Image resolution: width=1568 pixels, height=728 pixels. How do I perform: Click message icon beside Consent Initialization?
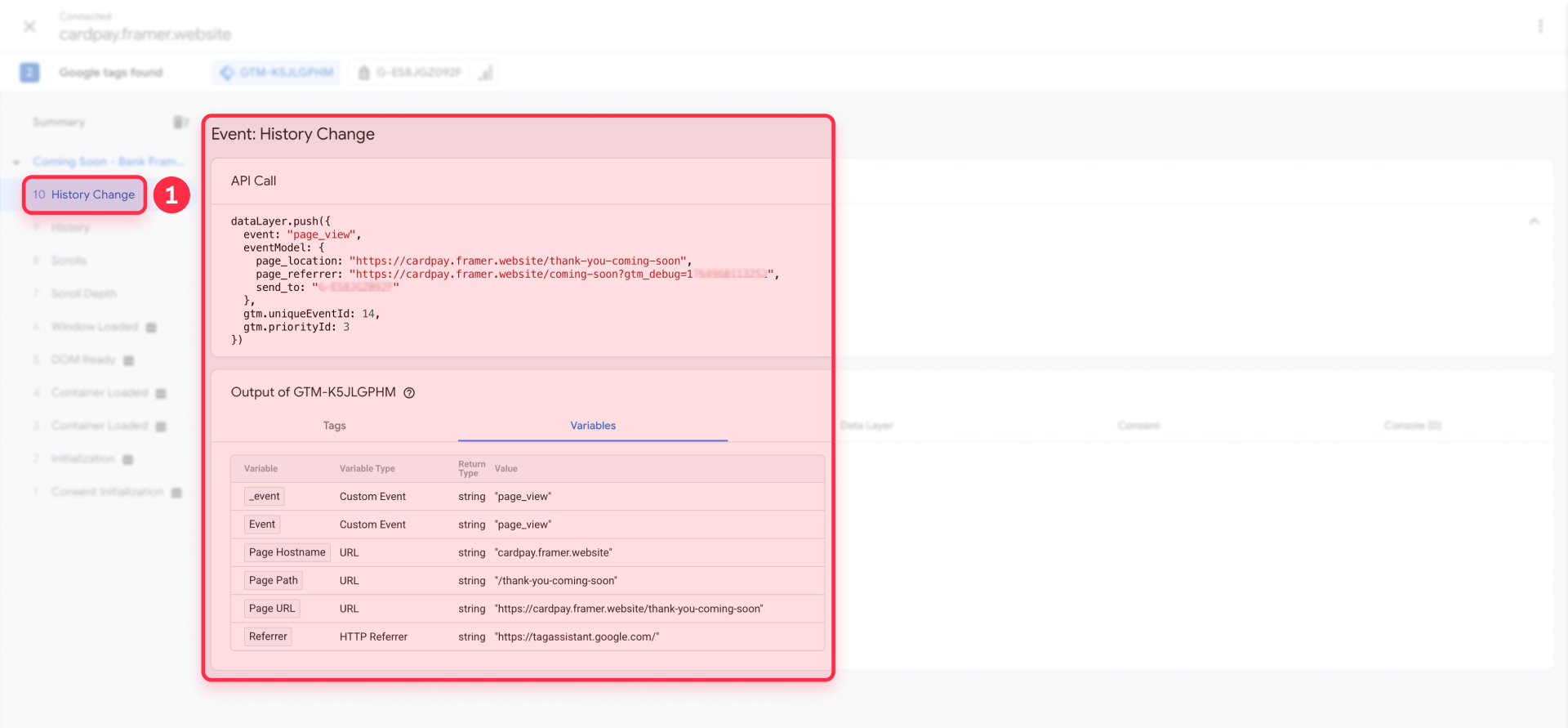pos(176,493)
